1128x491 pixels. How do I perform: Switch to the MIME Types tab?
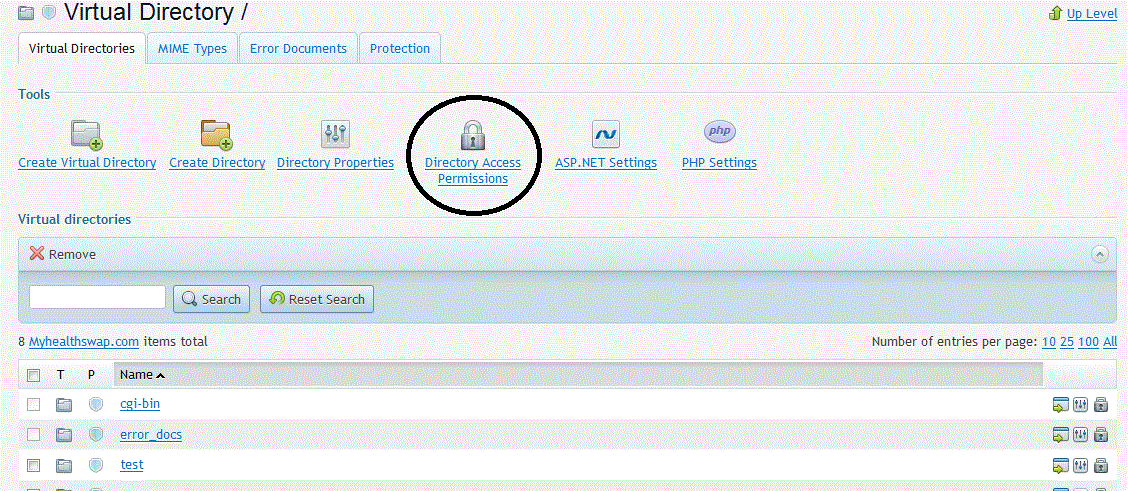[x=192, y=48]
